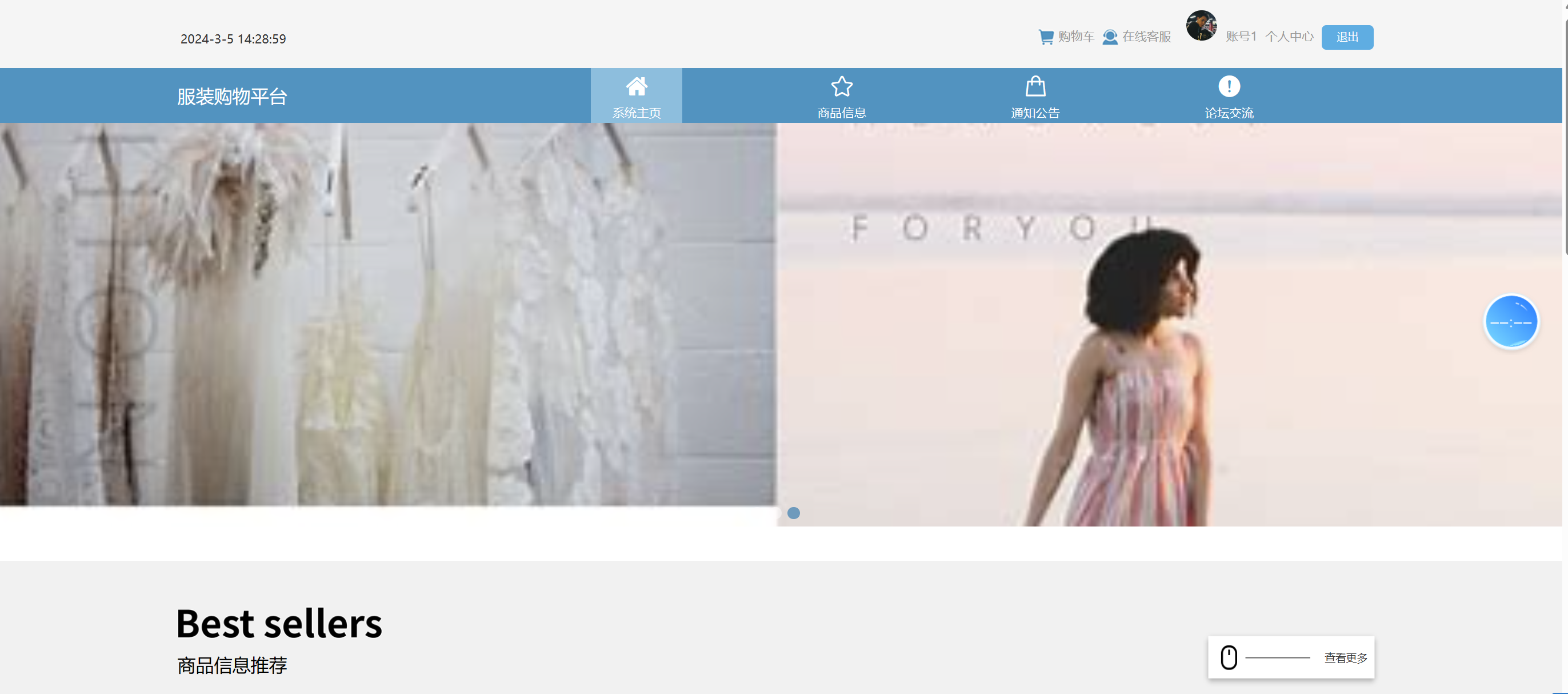1568x694 pixels.
Task: Click the 查看更多 text link
Action: click(1345, 657)
